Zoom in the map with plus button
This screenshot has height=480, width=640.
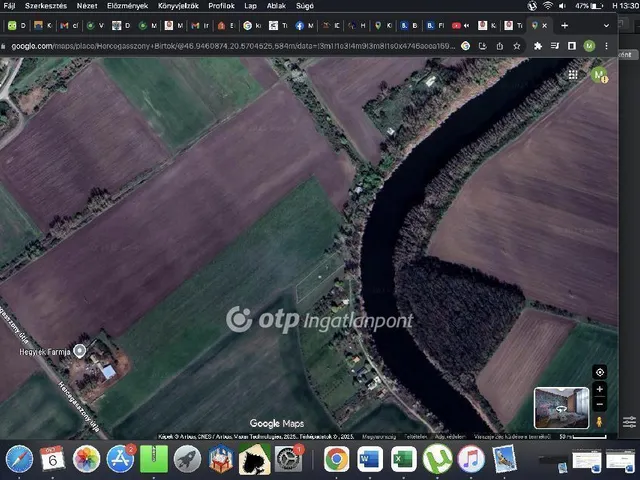pos(600,389)
